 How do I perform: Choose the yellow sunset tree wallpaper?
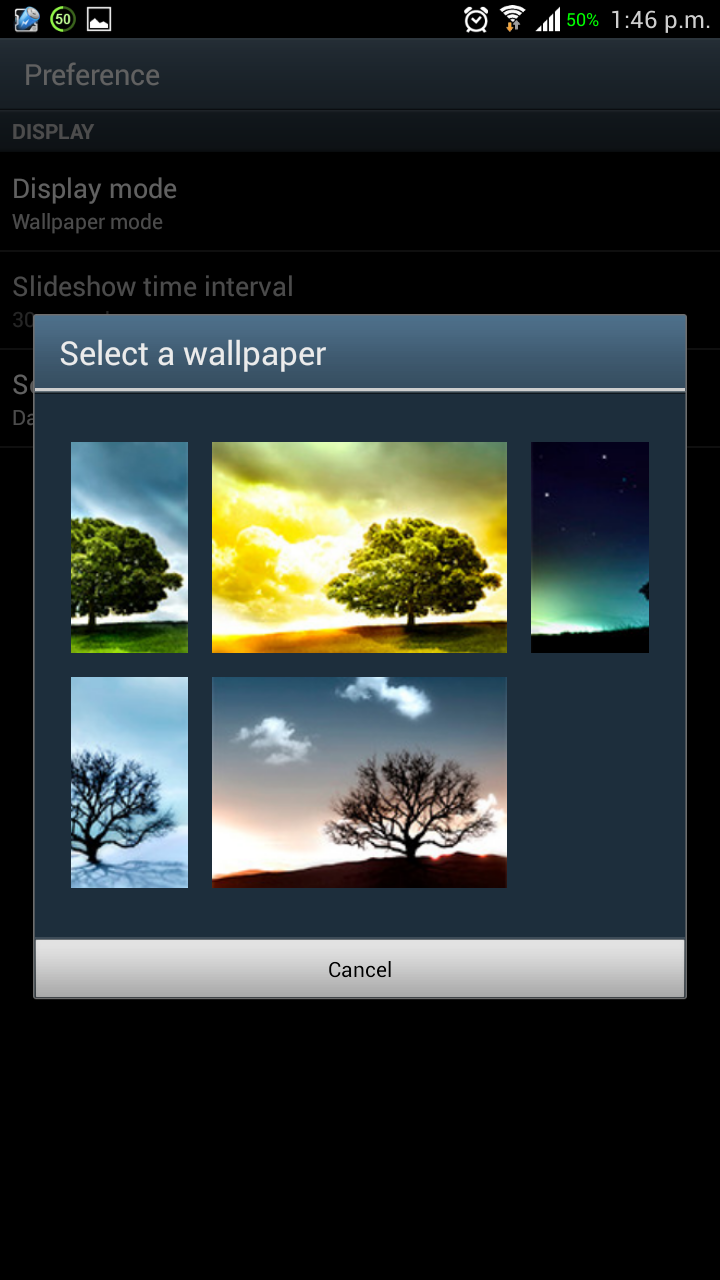point(359,547)
